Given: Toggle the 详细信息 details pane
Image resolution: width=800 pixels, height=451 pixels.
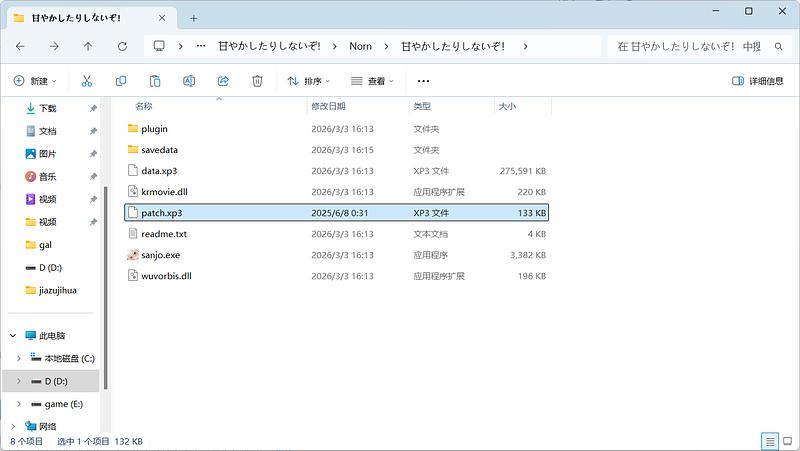Looking at the screenshot, I should pos(758,81).
